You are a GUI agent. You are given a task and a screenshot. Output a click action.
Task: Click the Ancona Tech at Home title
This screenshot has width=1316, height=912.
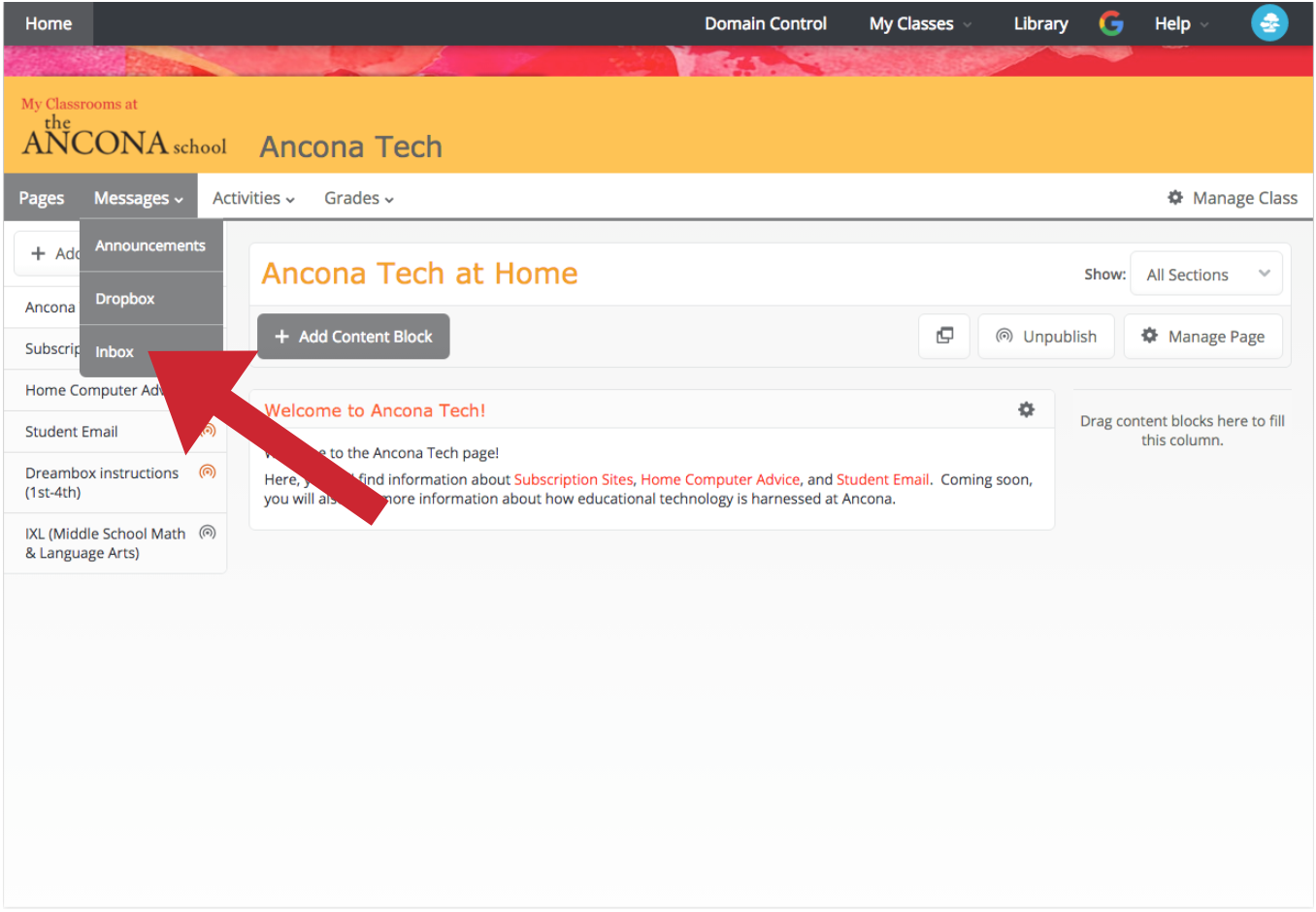[419, 274]
